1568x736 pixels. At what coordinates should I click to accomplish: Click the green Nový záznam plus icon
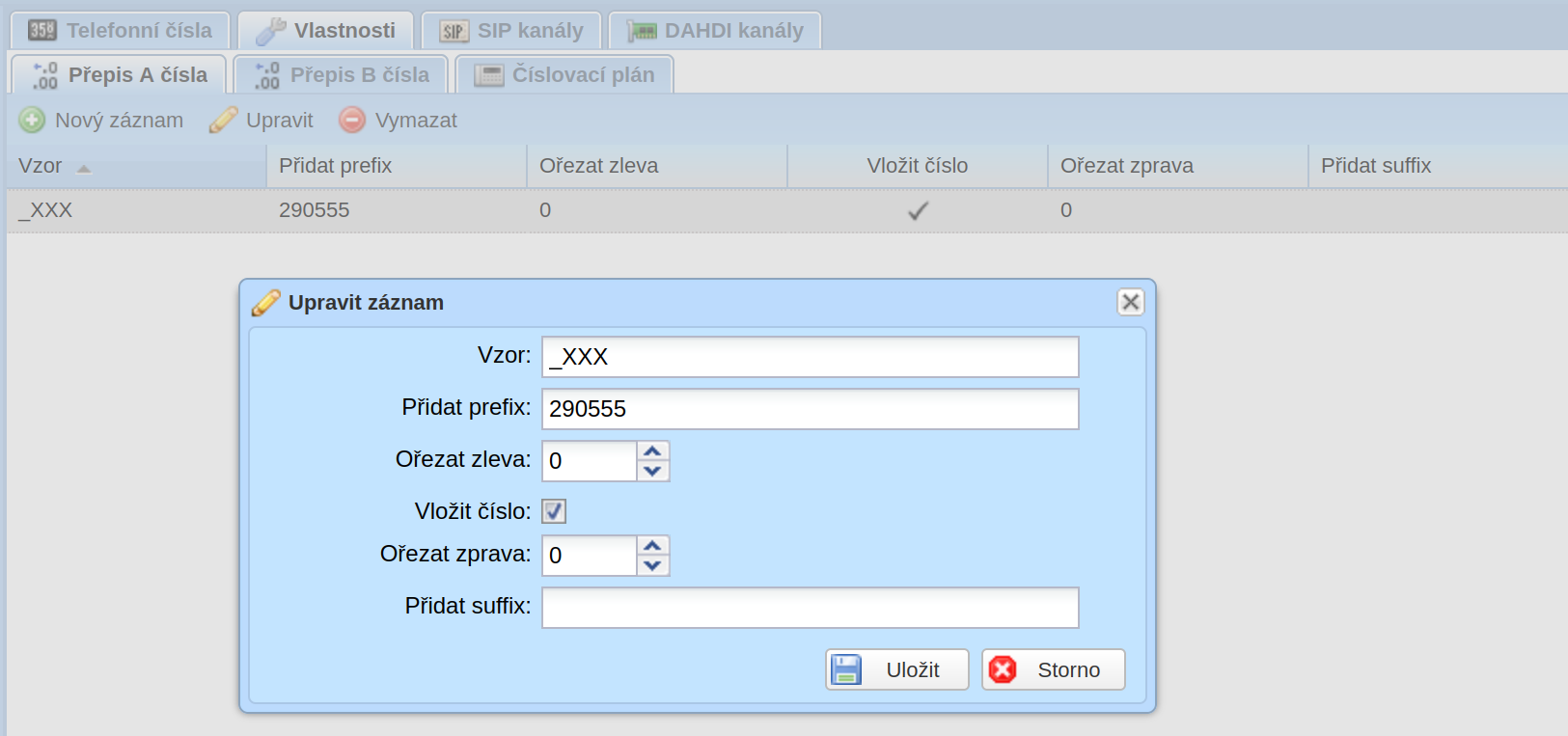[32, 120]
